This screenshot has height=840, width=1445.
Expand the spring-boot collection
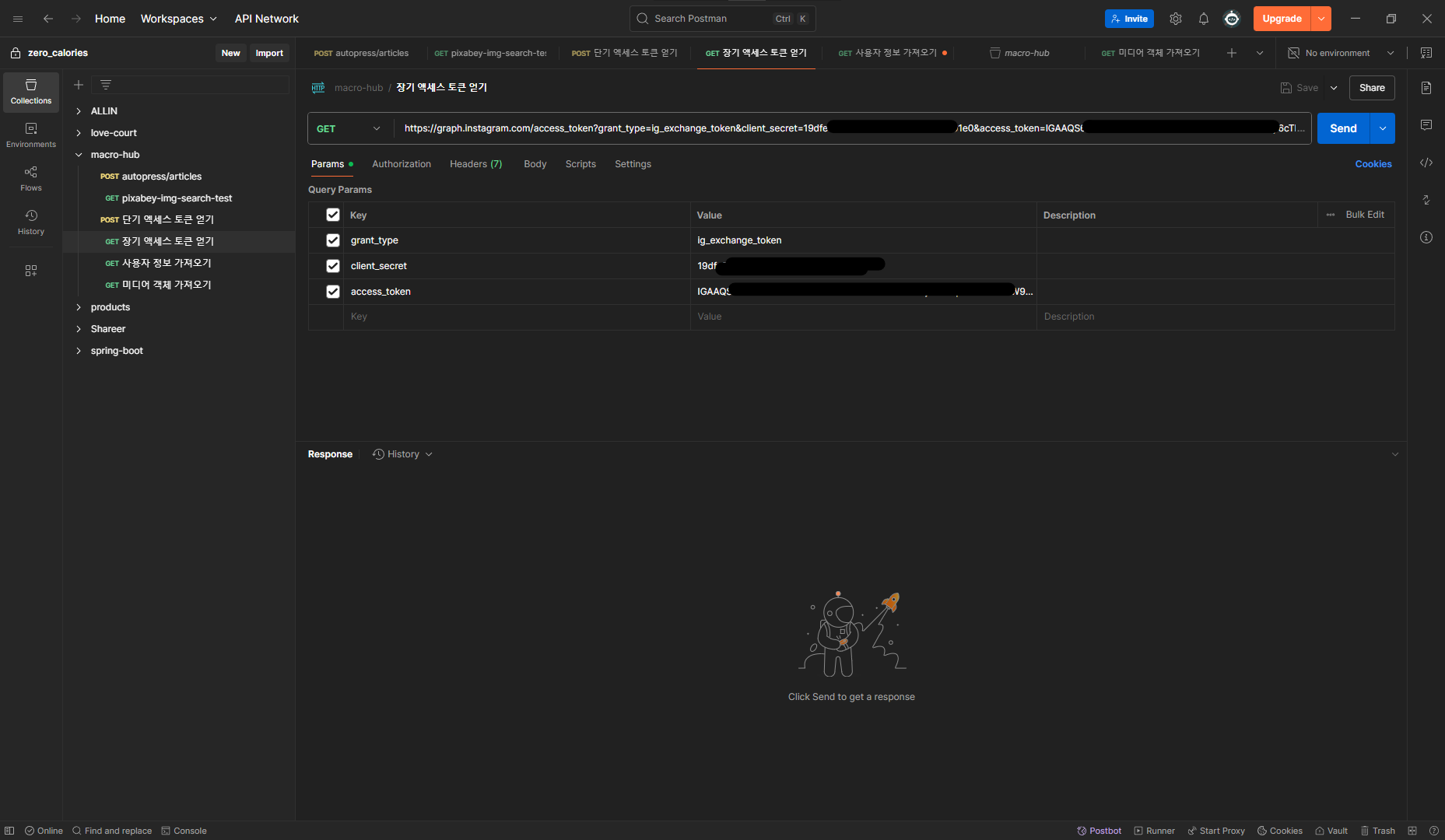click(x=79, y=351)
